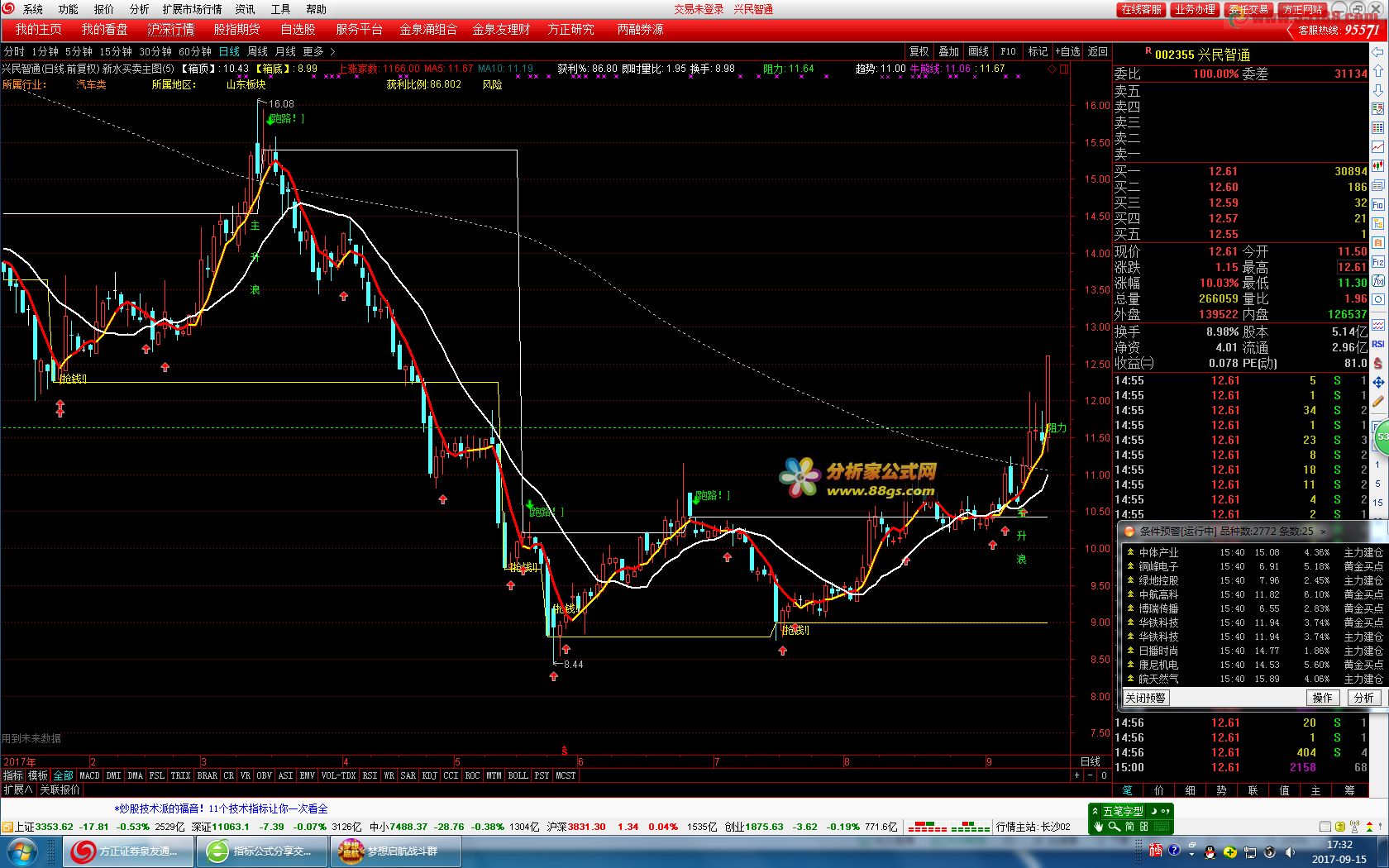
Task: Open the 复权 options in chart toolbar
Action: pyautogui.click(x=919, y=51)
